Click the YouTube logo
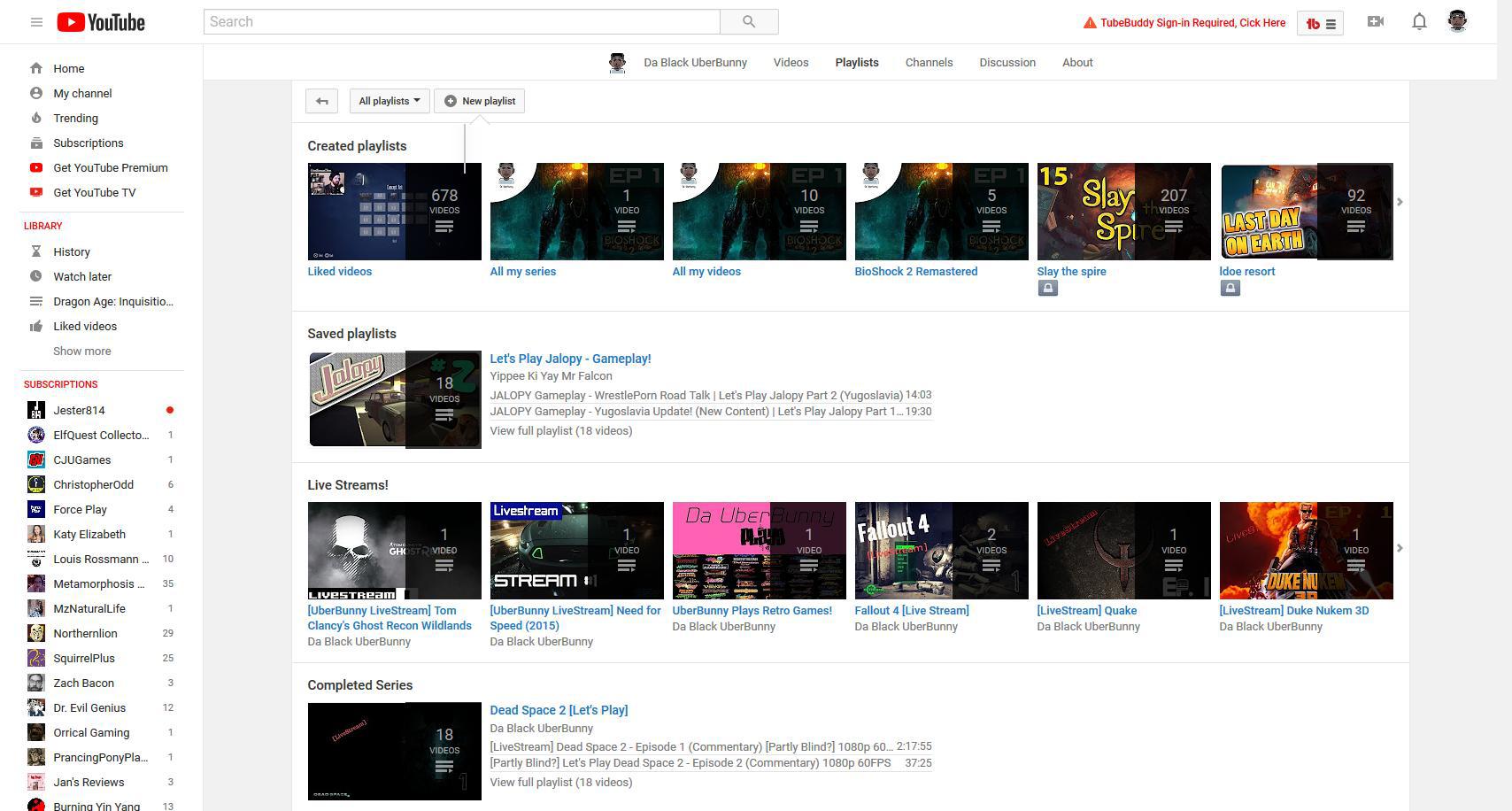Screen dimensions: 1512x811 coord(100,21)
